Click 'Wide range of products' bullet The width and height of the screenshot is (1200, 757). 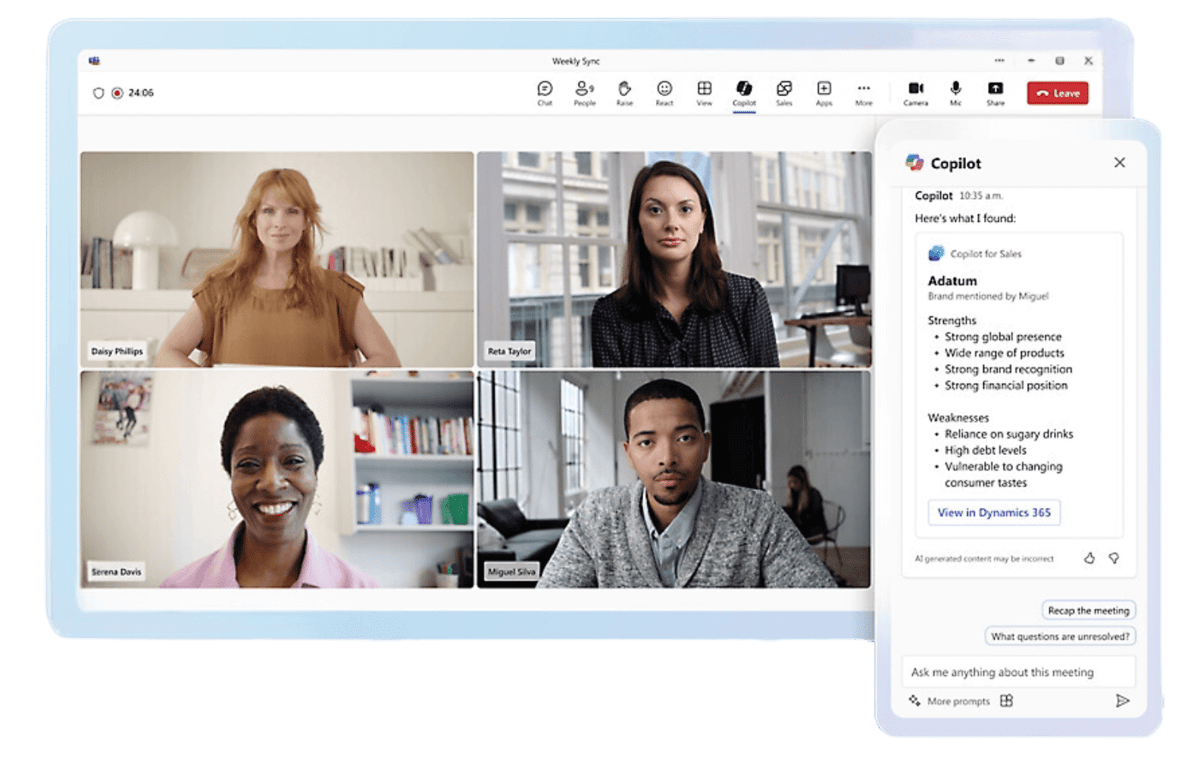click(1004, 353)
